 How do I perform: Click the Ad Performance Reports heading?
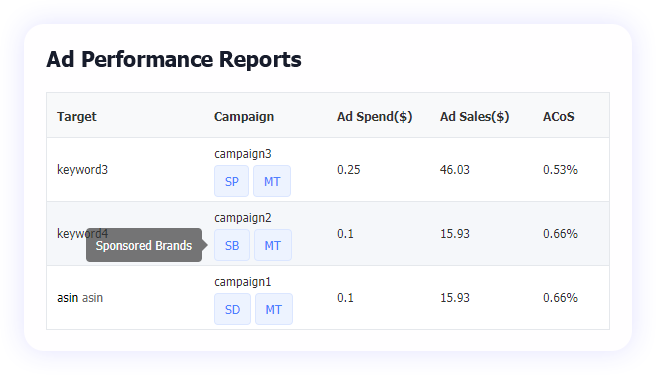(x=174, y=59)
